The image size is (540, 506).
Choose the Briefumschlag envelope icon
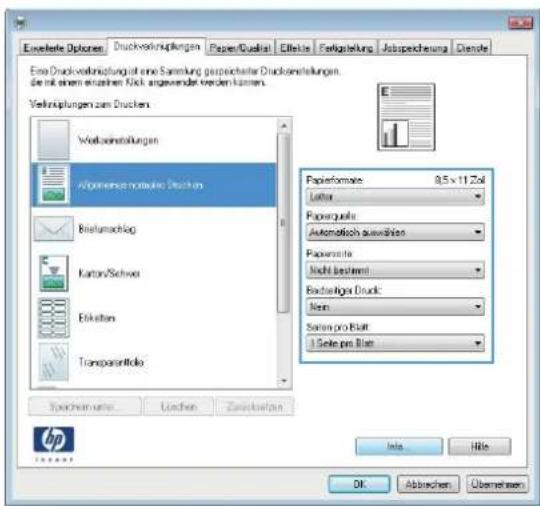coord(53,229)
